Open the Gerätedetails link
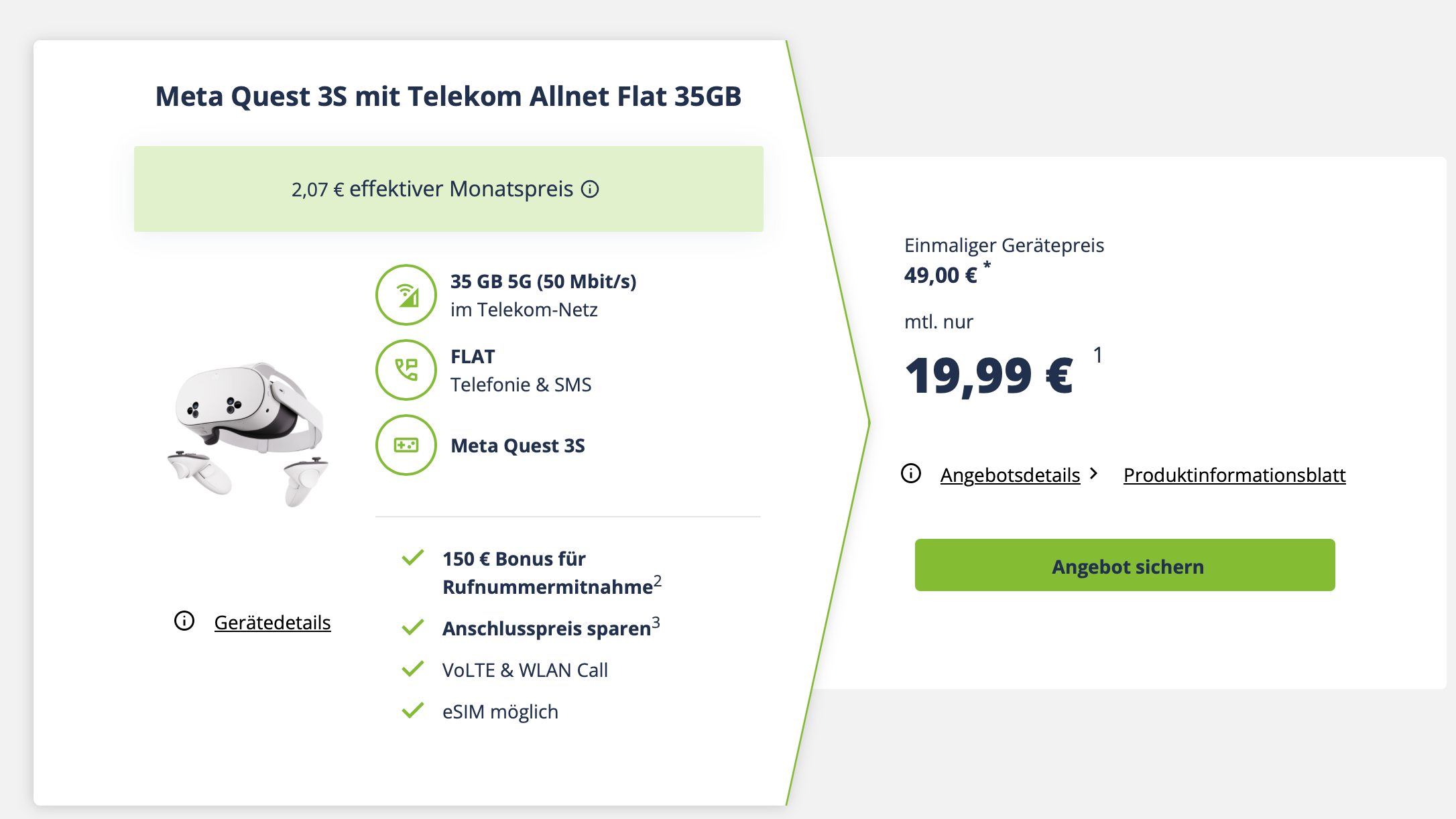 272,623
